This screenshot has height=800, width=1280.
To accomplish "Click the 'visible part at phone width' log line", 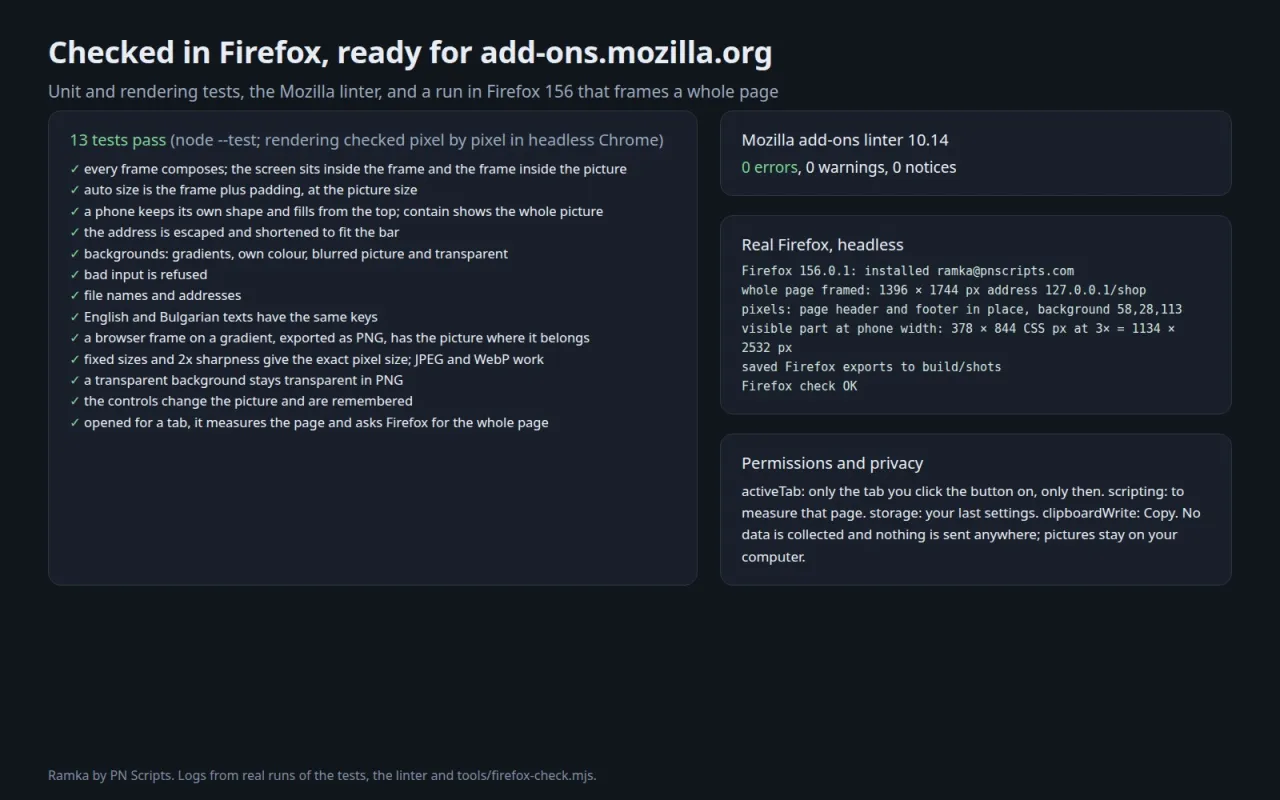I will [x=958, y=338].
